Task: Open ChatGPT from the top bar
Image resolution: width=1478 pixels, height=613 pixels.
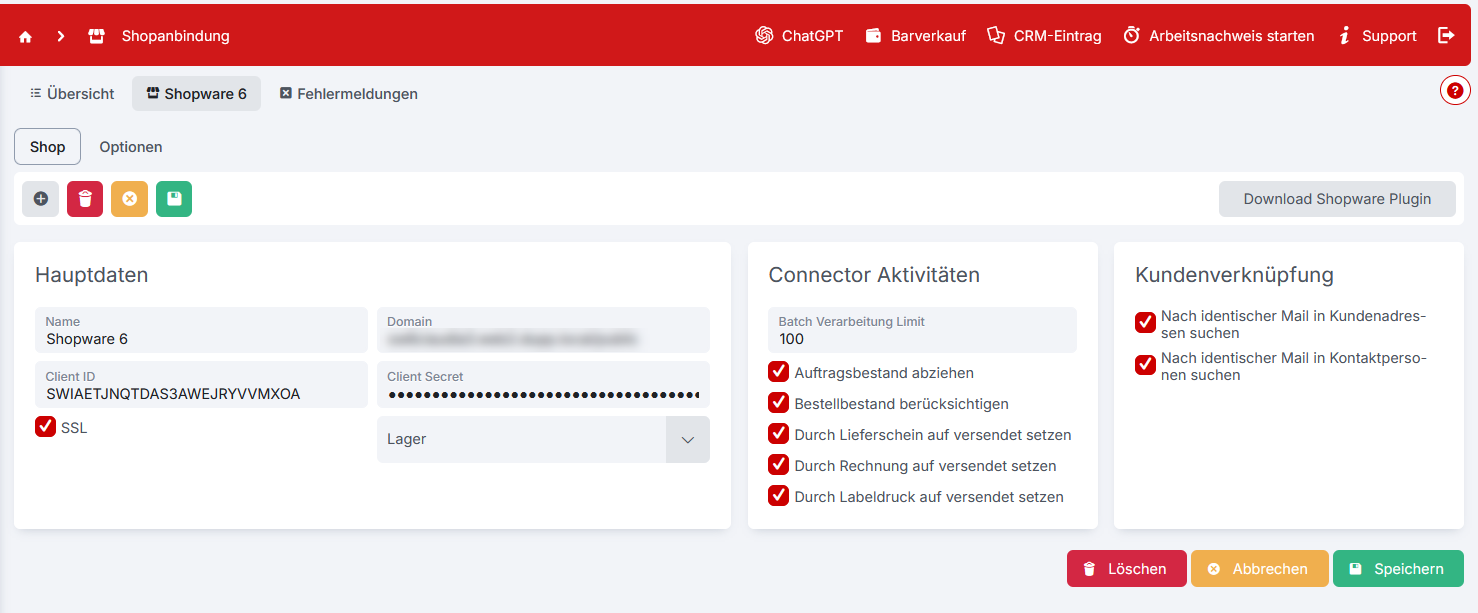Action: pyautogui.click(x=799, y=36)
